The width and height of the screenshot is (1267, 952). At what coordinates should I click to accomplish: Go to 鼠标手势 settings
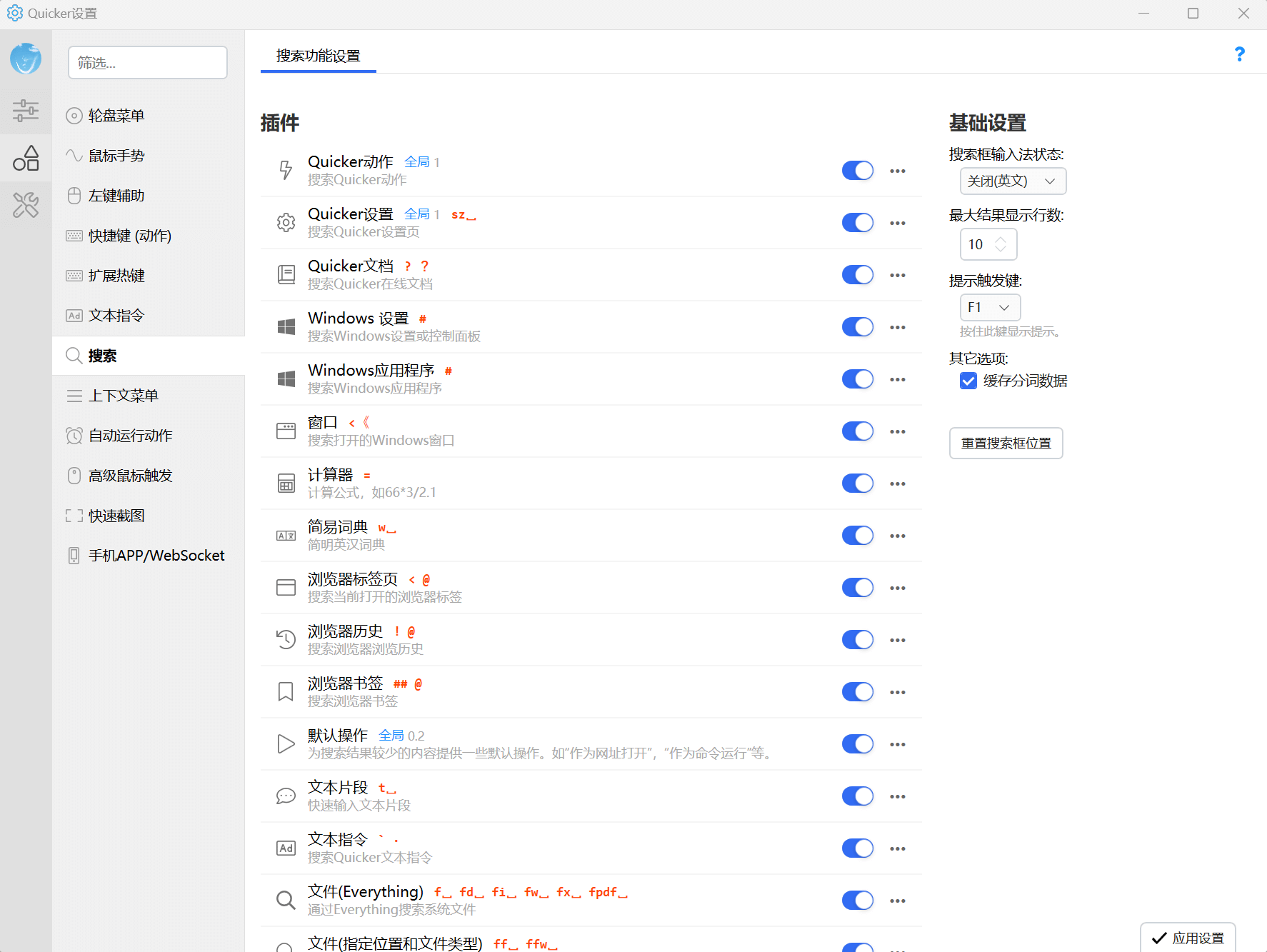coord(149,156)
